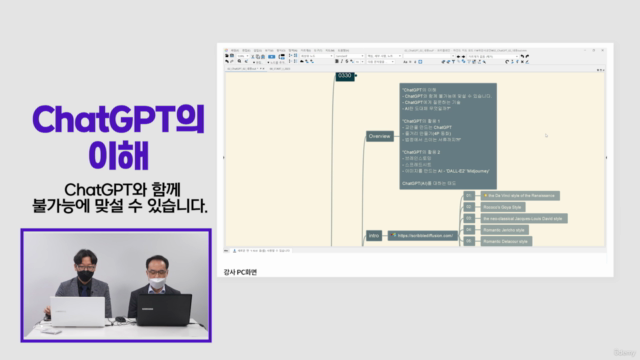Image resolution: width=640 pixels, height=360 pixels.
Task: Toggle bold formatting button
Action: 337,61
